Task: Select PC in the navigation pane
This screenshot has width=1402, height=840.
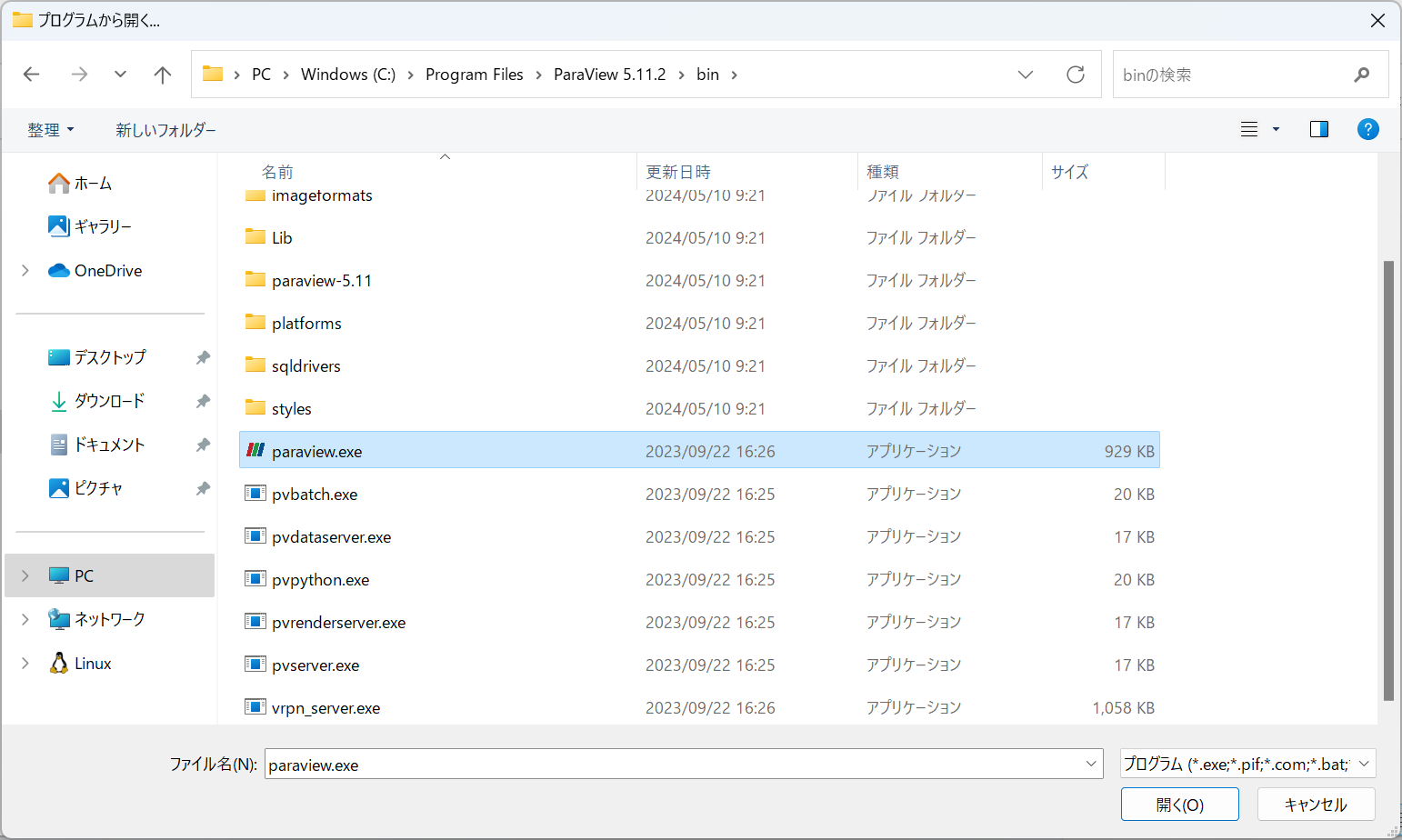Action: tap(84, 575)
